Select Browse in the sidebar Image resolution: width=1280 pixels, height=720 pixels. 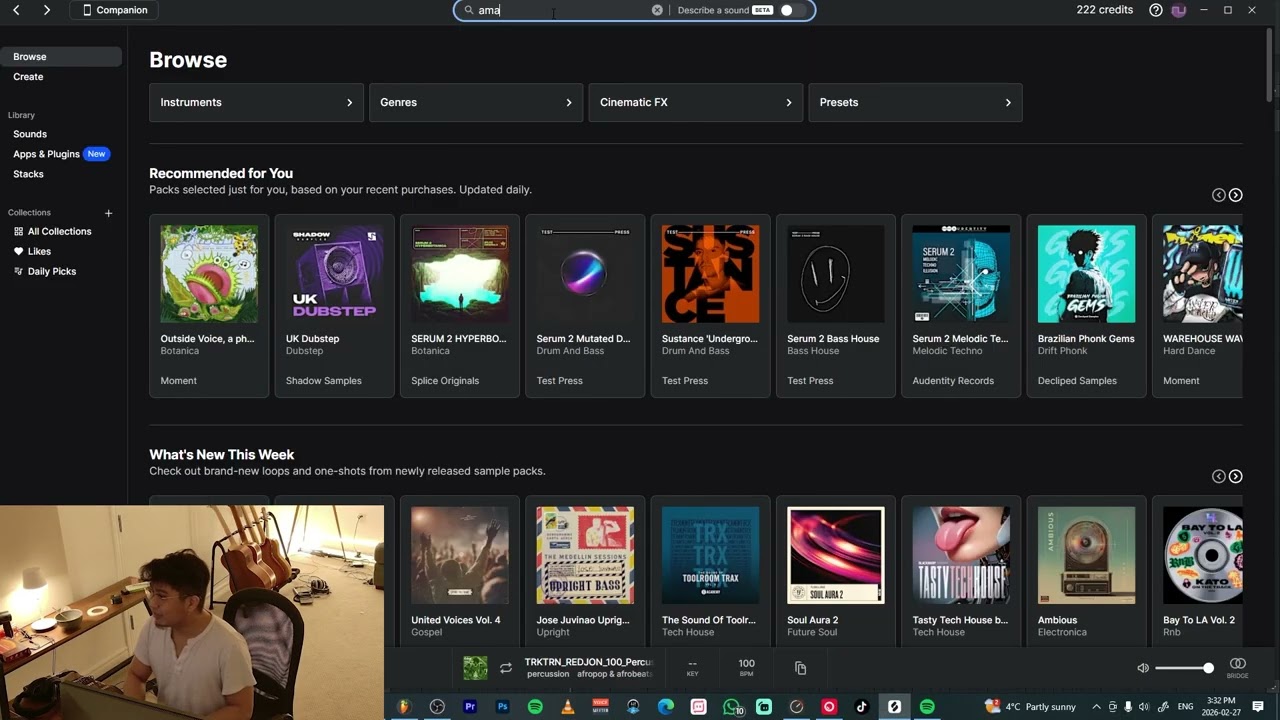(61, 57)
